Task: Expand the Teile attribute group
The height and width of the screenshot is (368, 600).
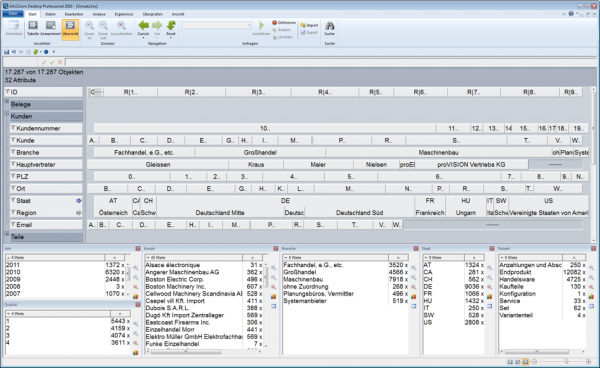Action: [x=7, y=234]
